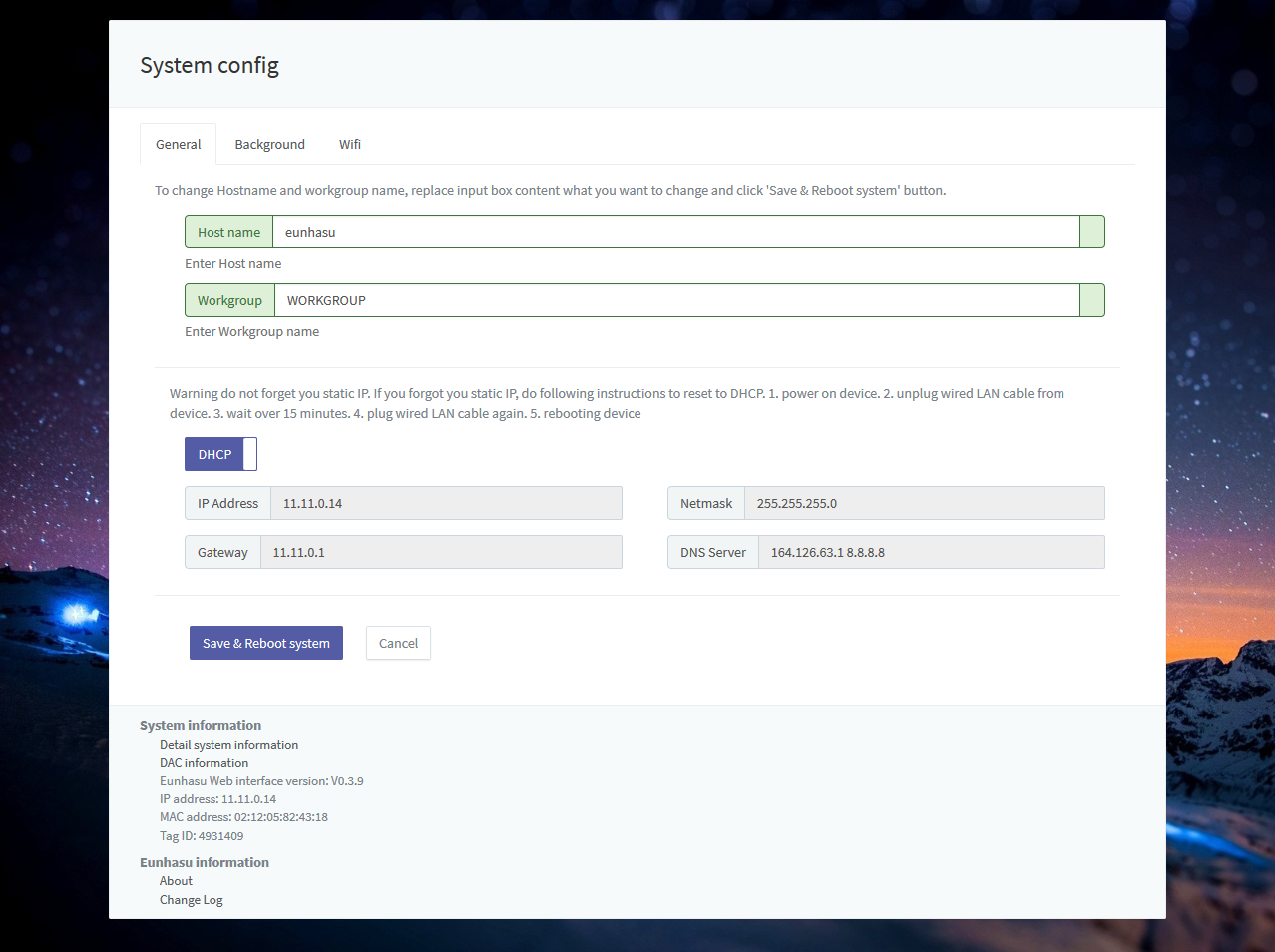Click the DNS Server field
Viewport: 1275px width, 952px height.
tap(931, 552)
